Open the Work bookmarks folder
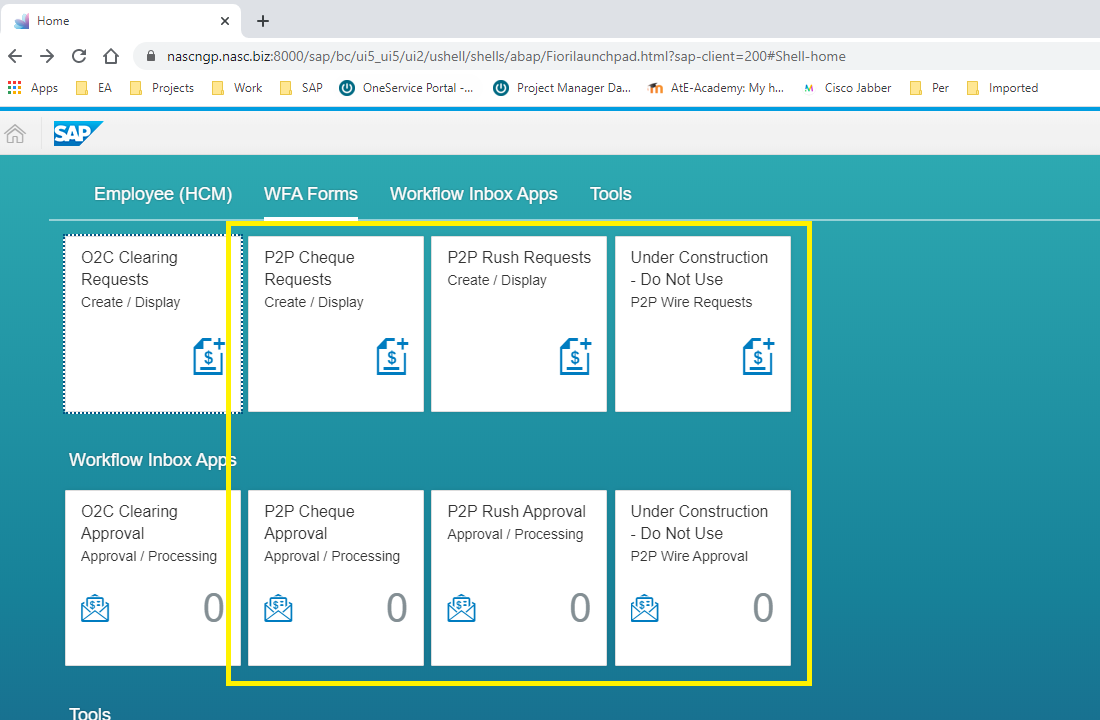This screenshot has height=720, width=1100. click(x=237, y=88)
